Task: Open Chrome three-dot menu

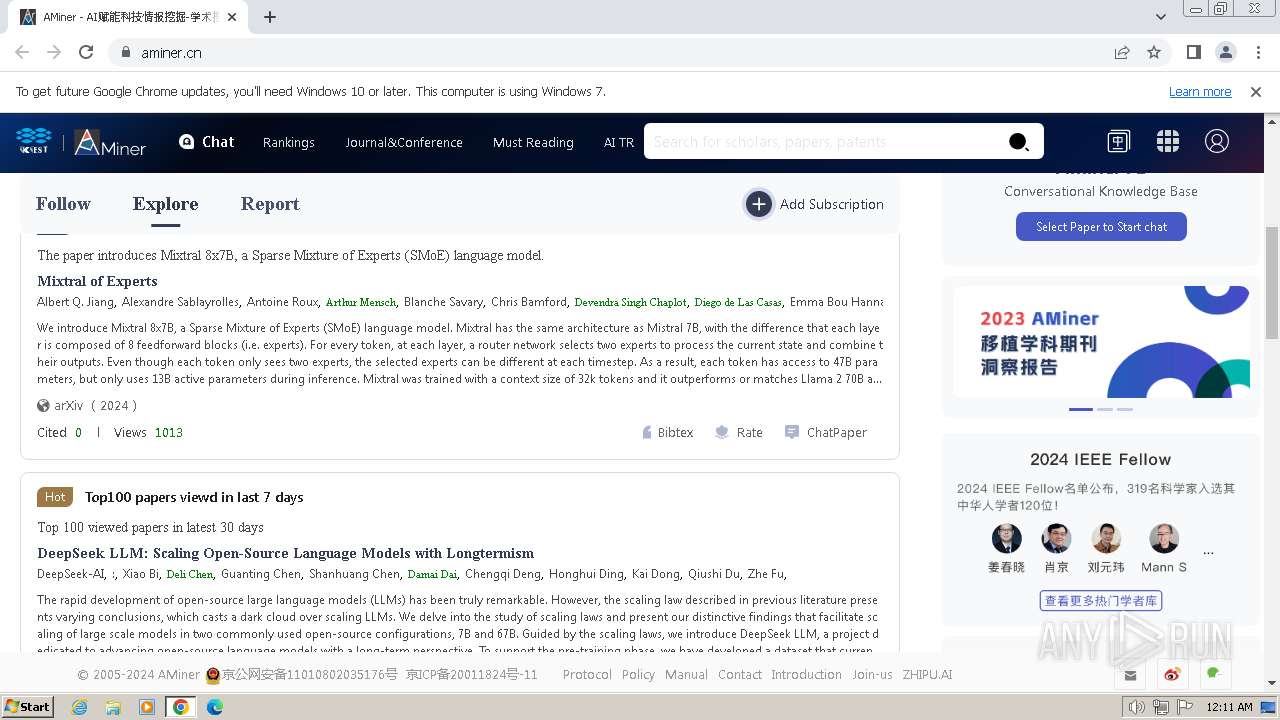Action: 1257,52
